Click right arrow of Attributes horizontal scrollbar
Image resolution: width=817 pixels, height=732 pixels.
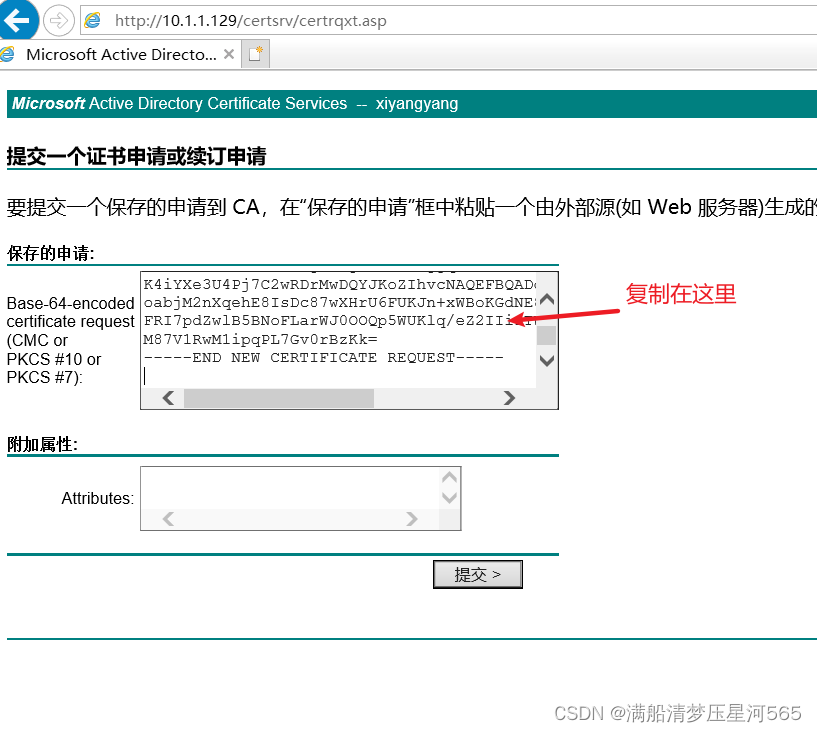412,519
